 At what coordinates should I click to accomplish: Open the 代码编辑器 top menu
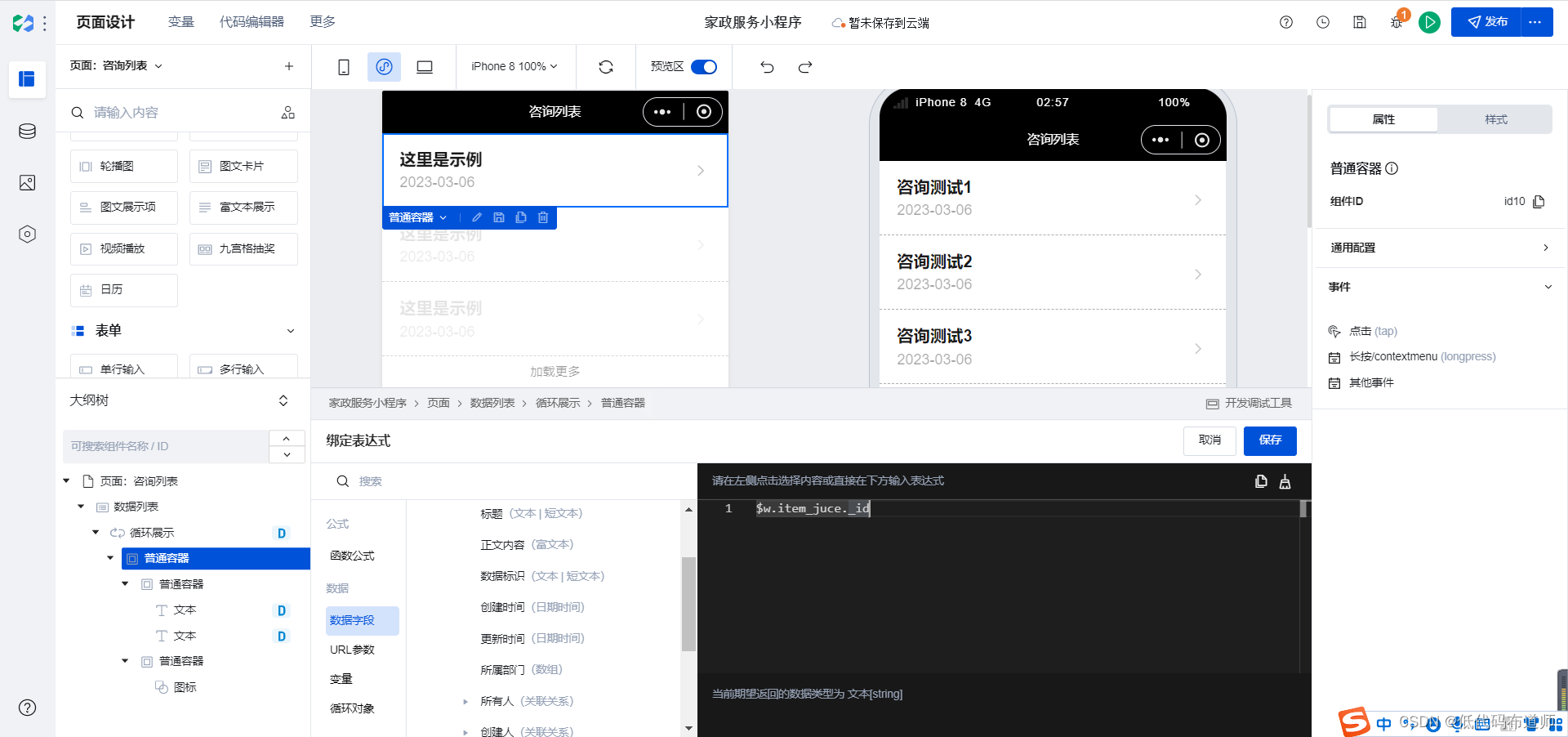tap(252, 22)
